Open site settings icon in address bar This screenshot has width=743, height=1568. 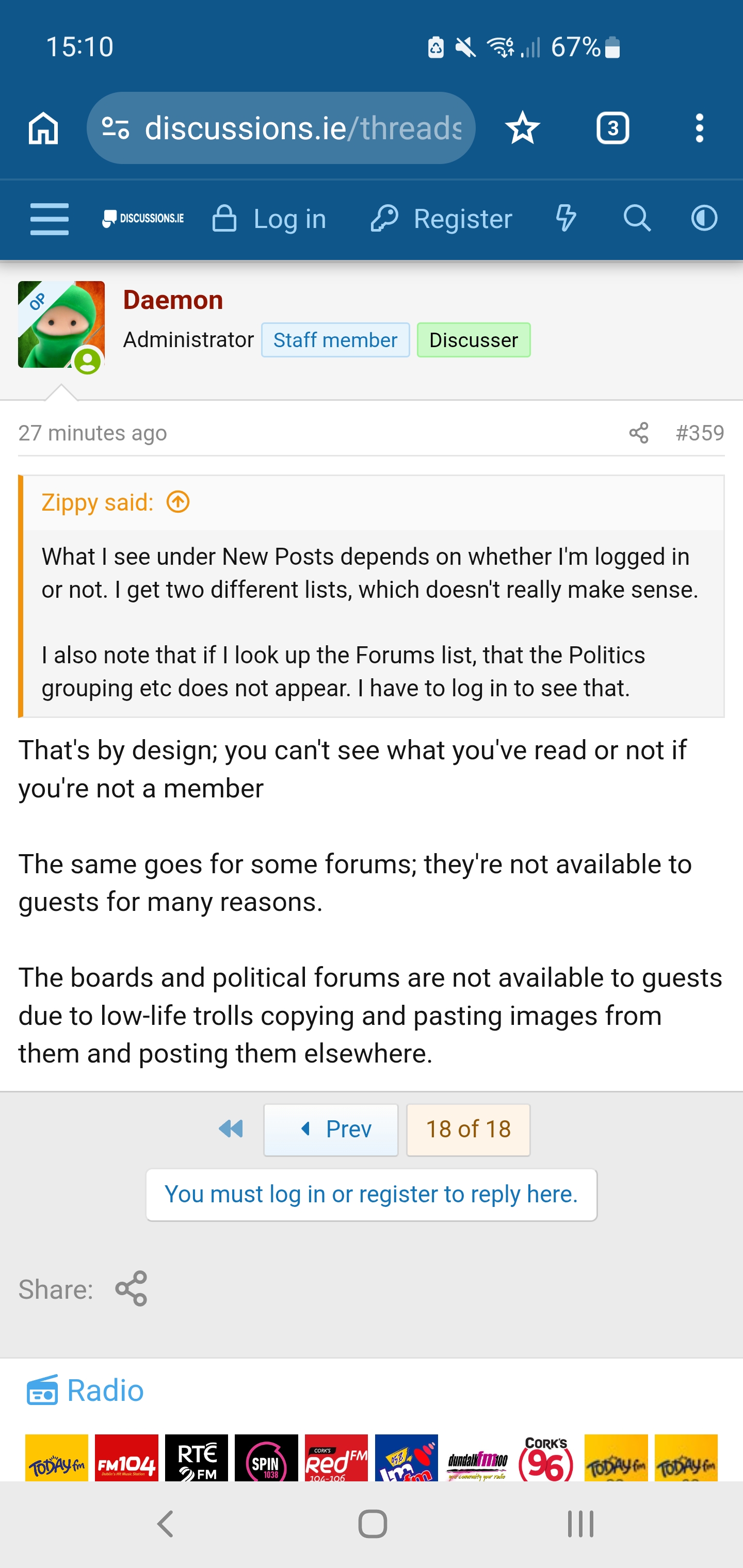[x=116, y=128]
